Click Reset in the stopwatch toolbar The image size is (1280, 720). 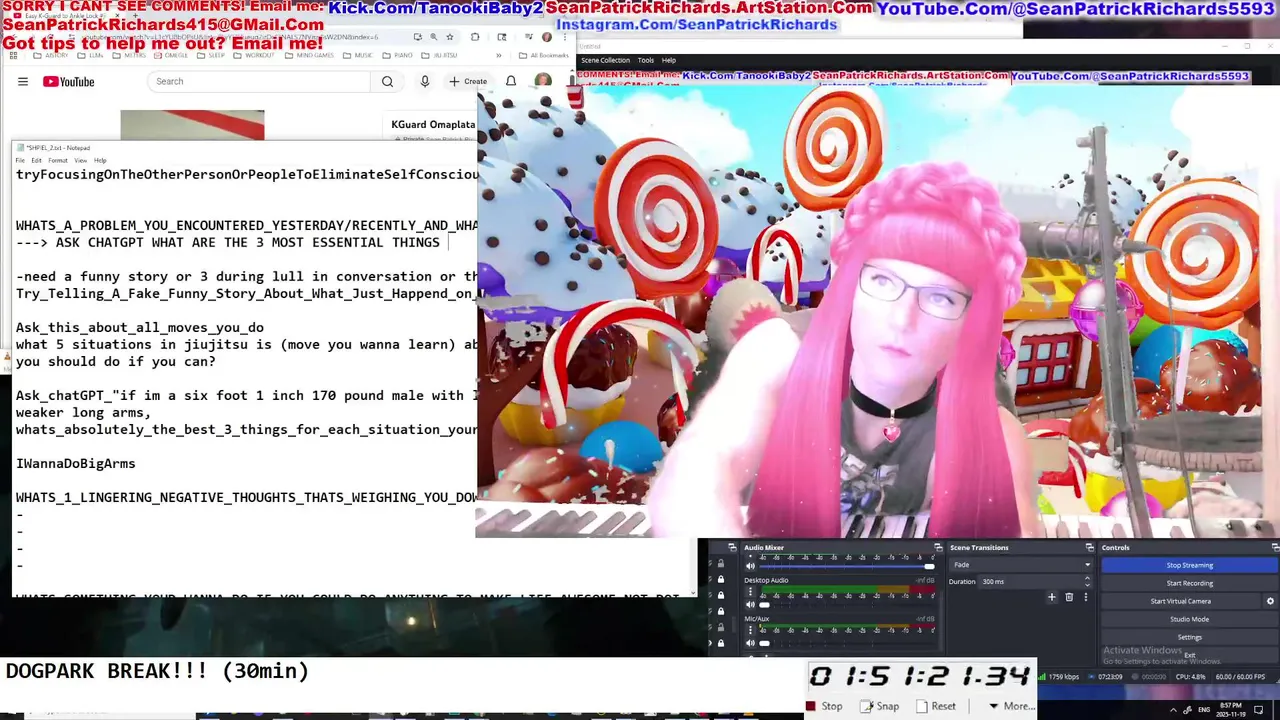936,706
